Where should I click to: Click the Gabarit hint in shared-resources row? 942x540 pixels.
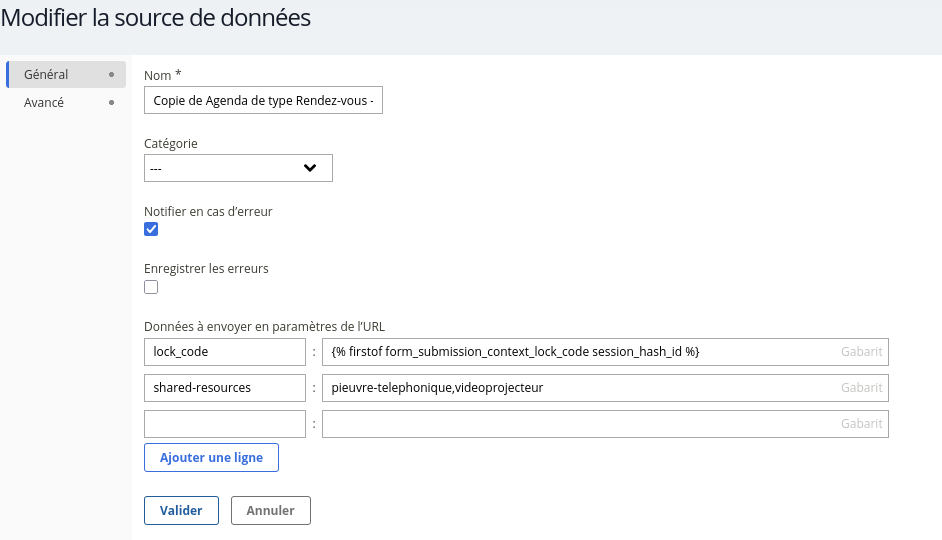pos(861,388)
